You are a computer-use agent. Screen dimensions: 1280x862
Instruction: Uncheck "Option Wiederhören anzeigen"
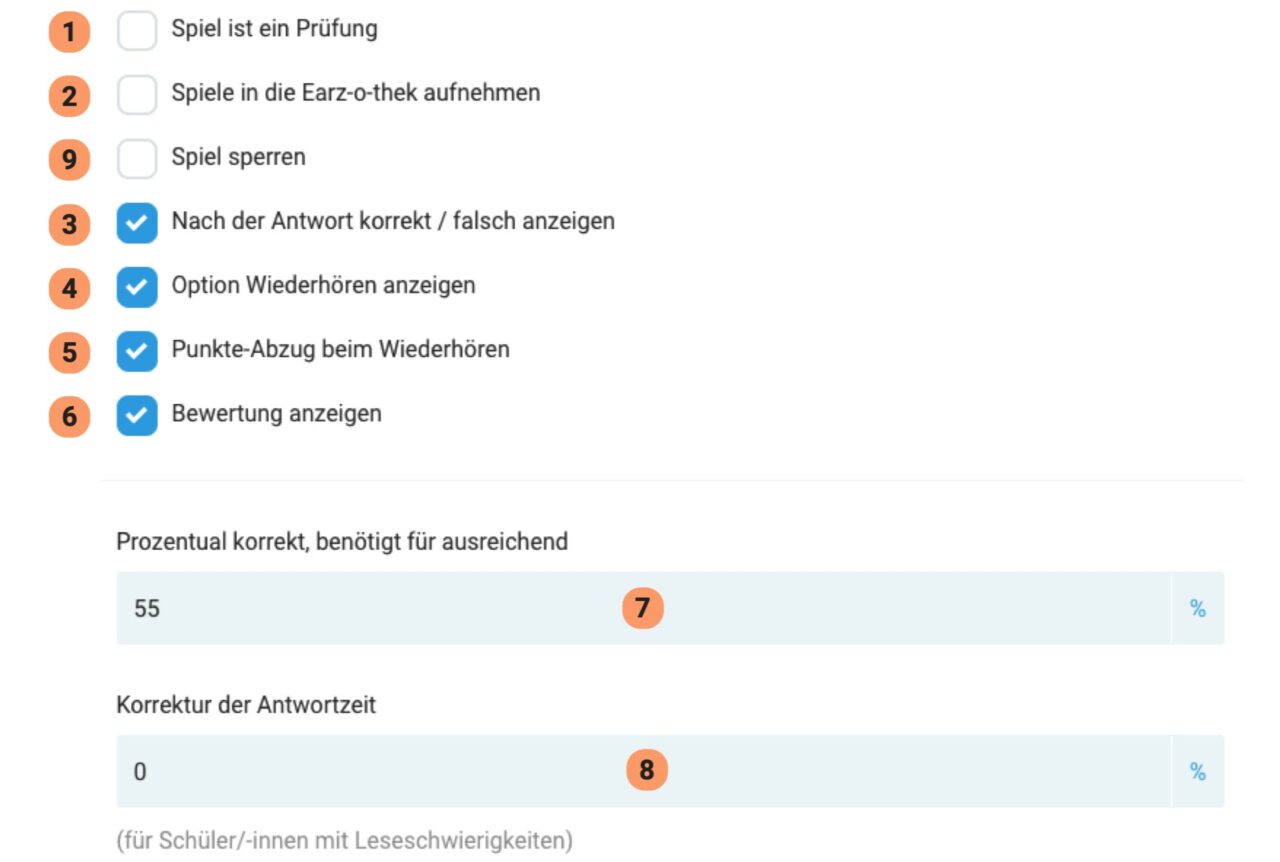point(137,287)
